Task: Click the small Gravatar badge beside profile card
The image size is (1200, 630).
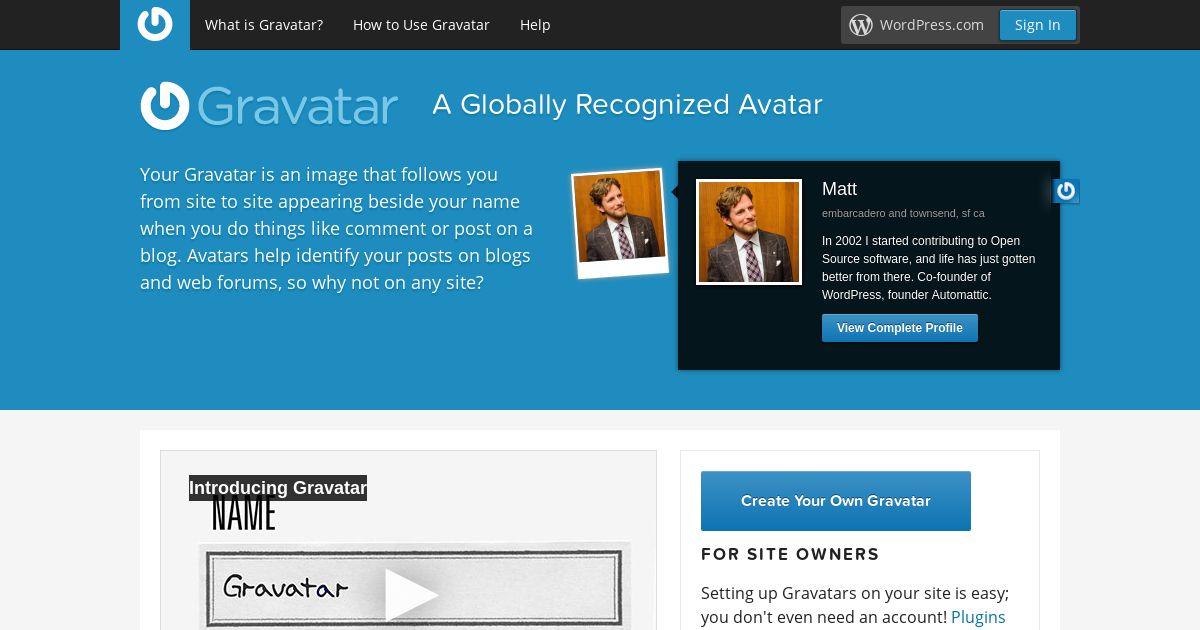Action: [x=1066, y=191]
